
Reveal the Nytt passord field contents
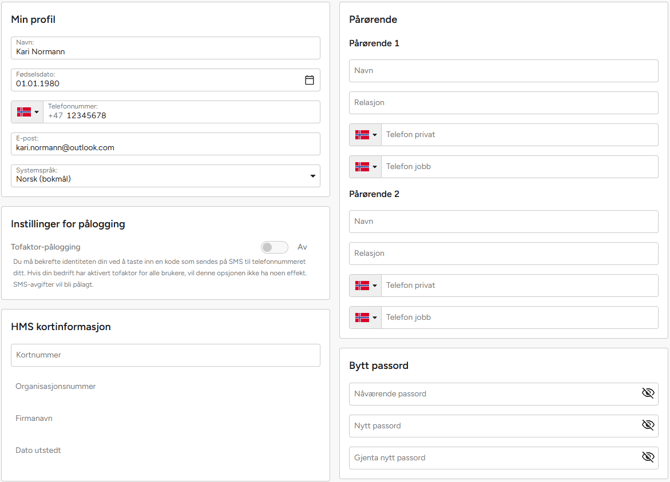647,426
